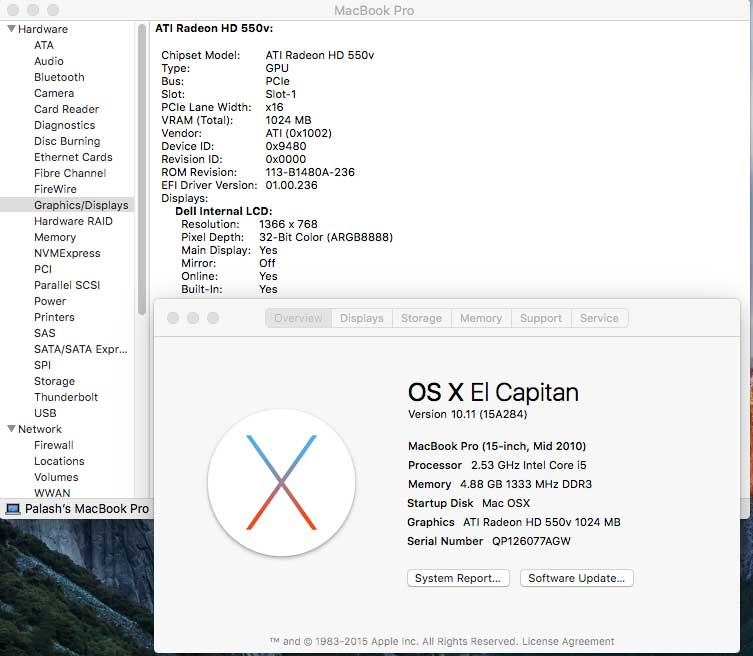This screenshot has width=753, height=656.
Task: Select Printers in the sidebar
Action: pyautogui.click(x=54, y=317)
